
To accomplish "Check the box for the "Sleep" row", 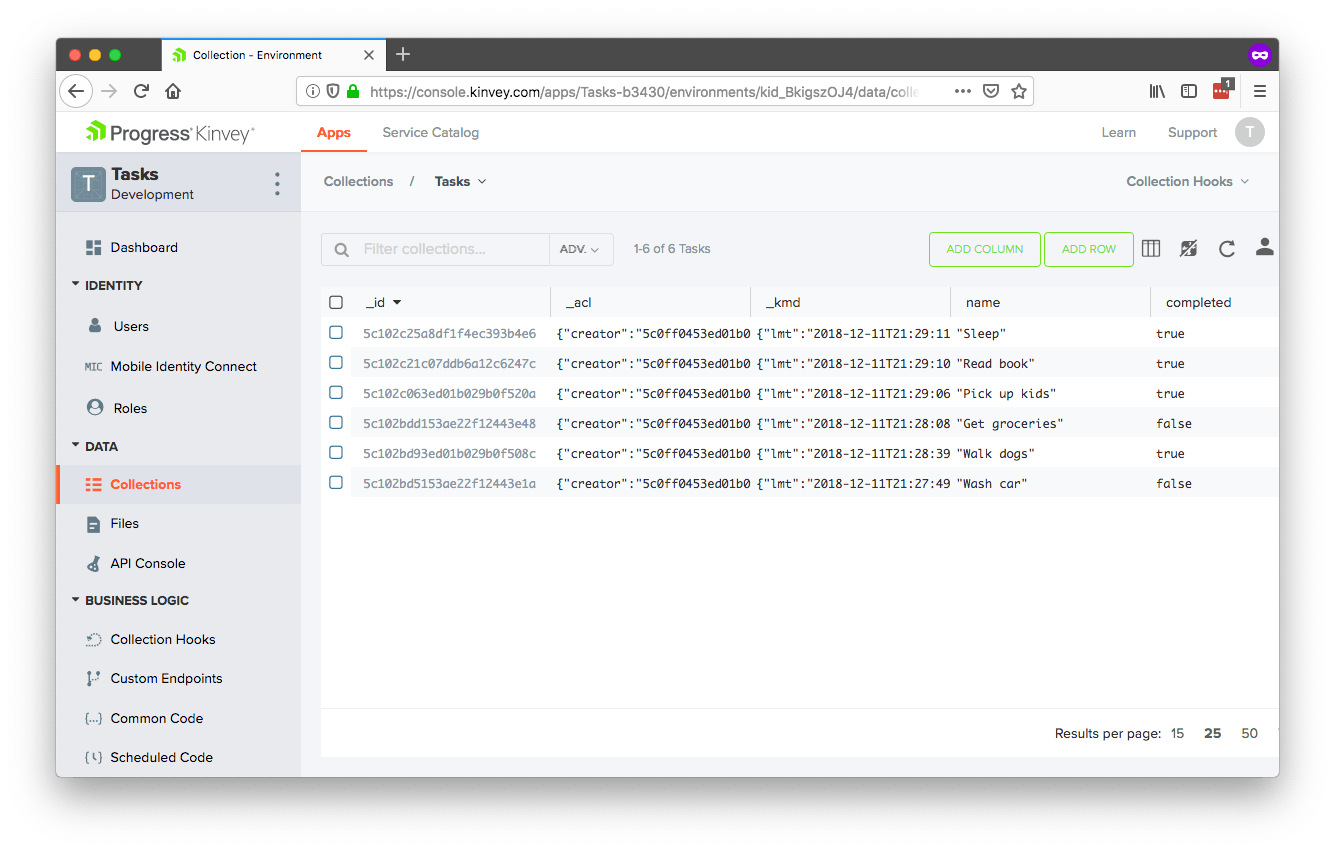I will pyautogui.click(x=336, y=333).
